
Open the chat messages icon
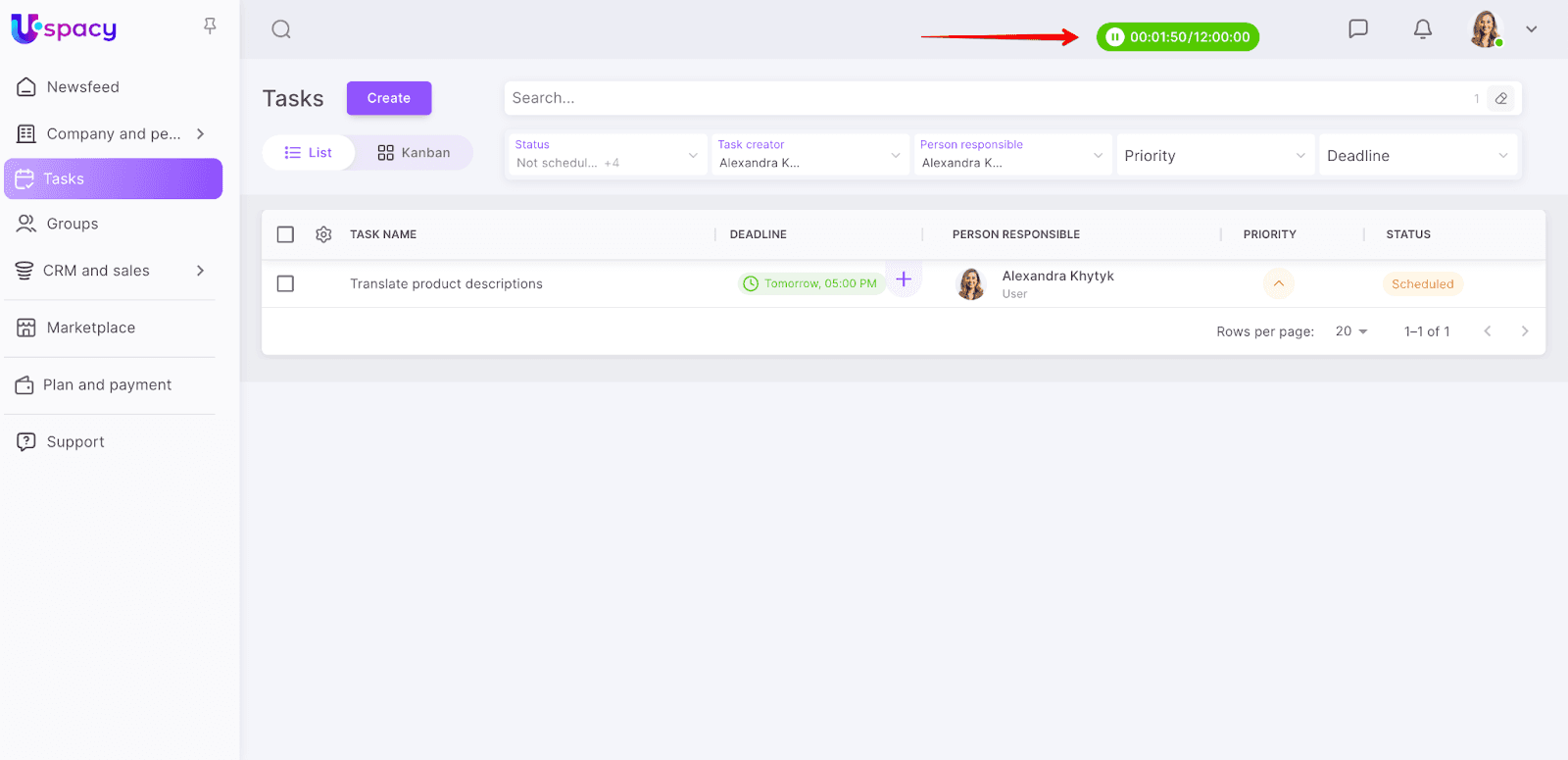point(1358,28)
